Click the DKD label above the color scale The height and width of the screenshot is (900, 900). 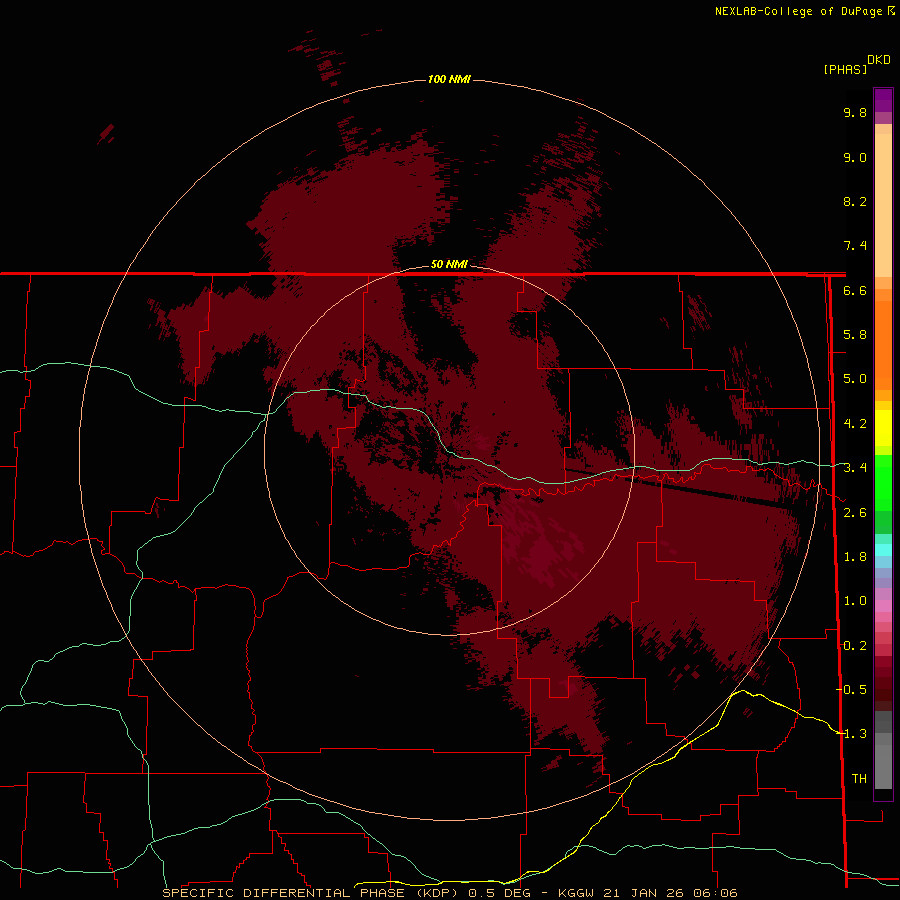879,60
